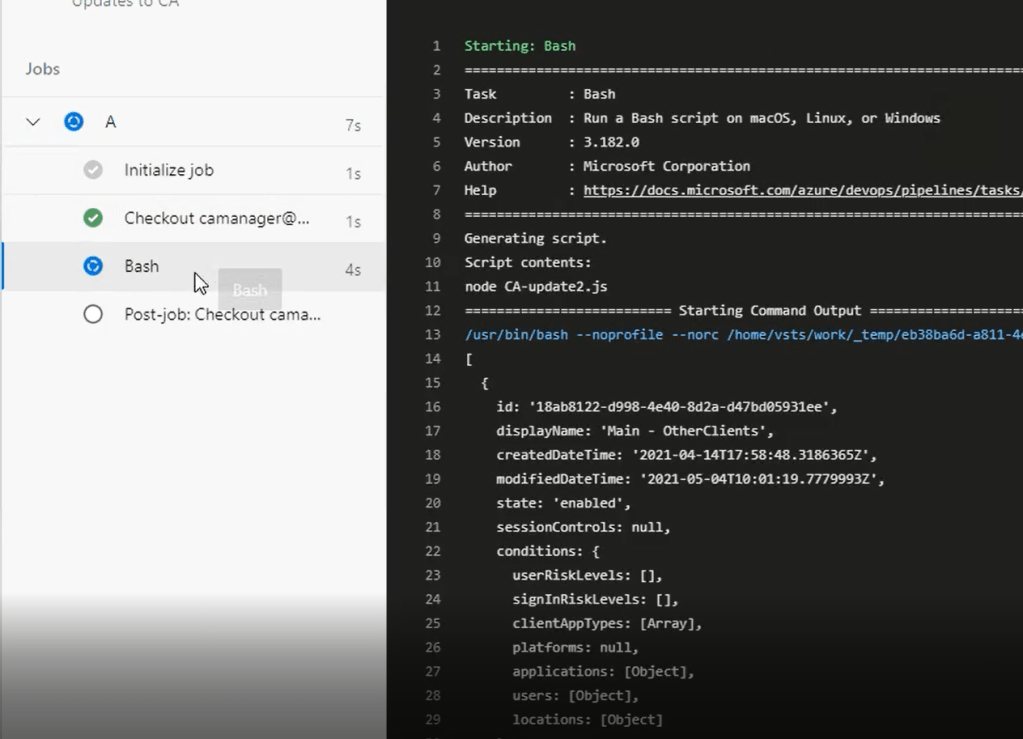The height and width of the screenshot is (739, 1023).
Task: Select job A in the Jobs list
Action: 111,122
